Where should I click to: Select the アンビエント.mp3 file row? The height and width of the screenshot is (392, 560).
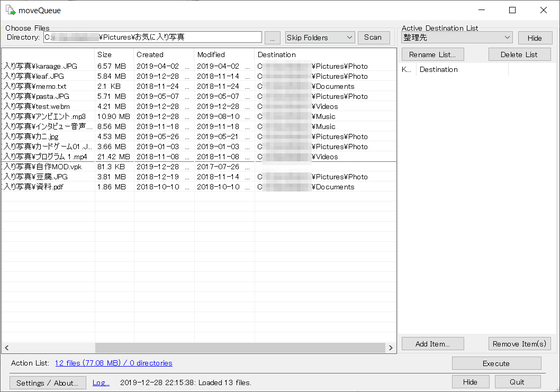pyautogui.click(x=199, y=116)
